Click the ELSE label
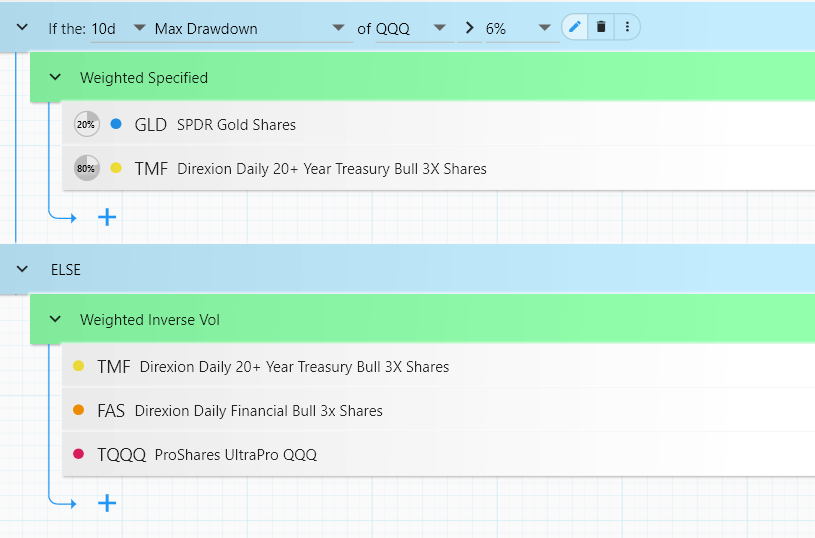The width and height of the screenshot is (815, 538). tap(65, 270)
